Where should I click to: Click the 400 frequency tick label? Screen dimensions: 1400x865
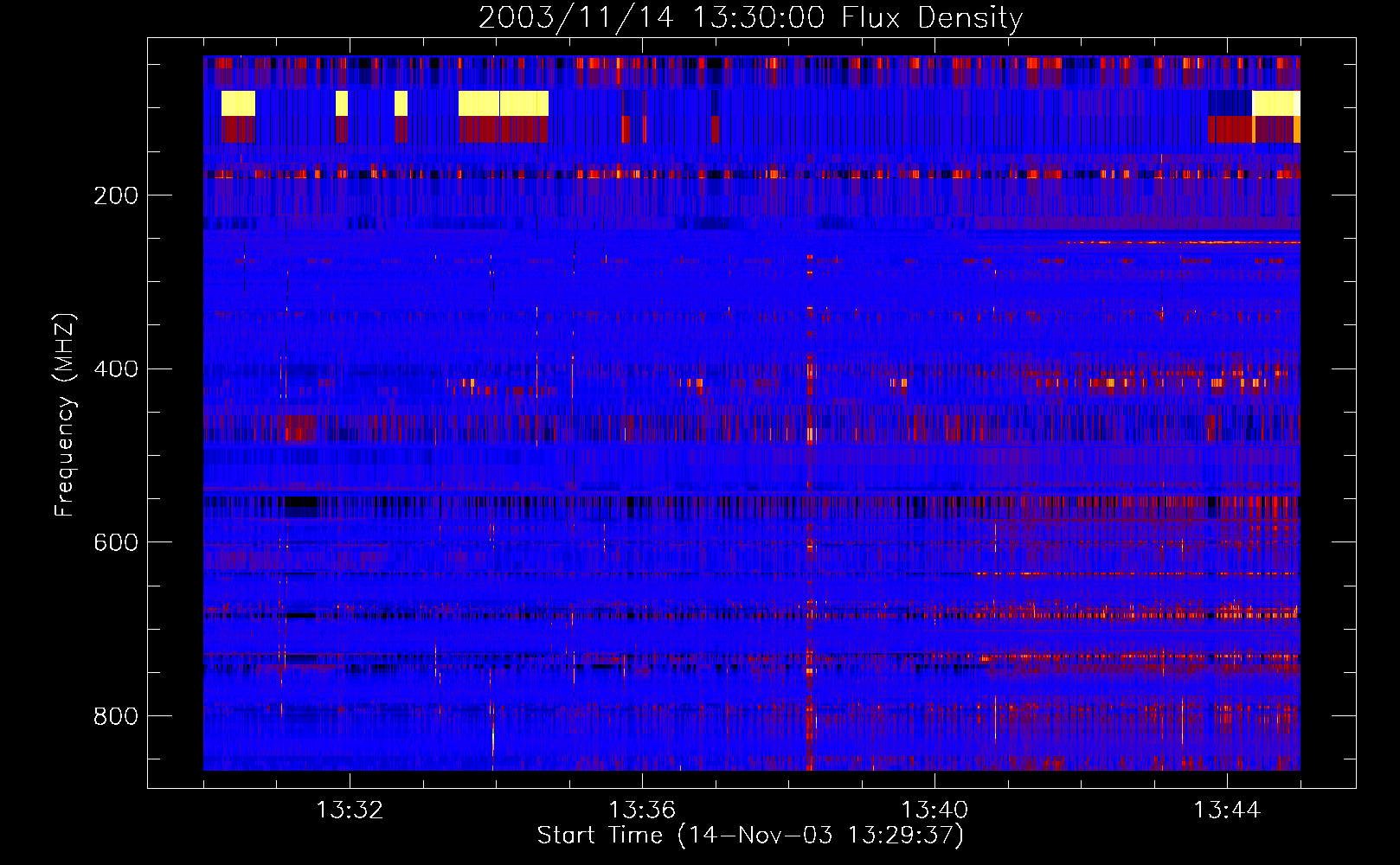tap(116, 369)
